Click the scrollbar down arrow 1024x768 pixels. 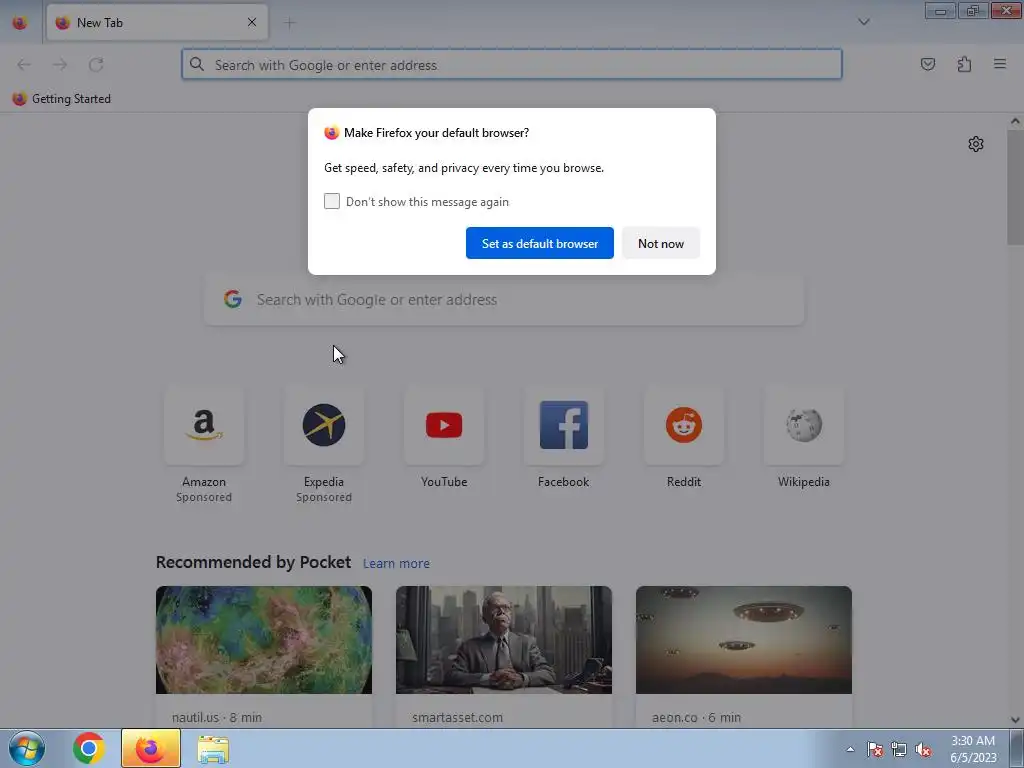coord(1015,720)
